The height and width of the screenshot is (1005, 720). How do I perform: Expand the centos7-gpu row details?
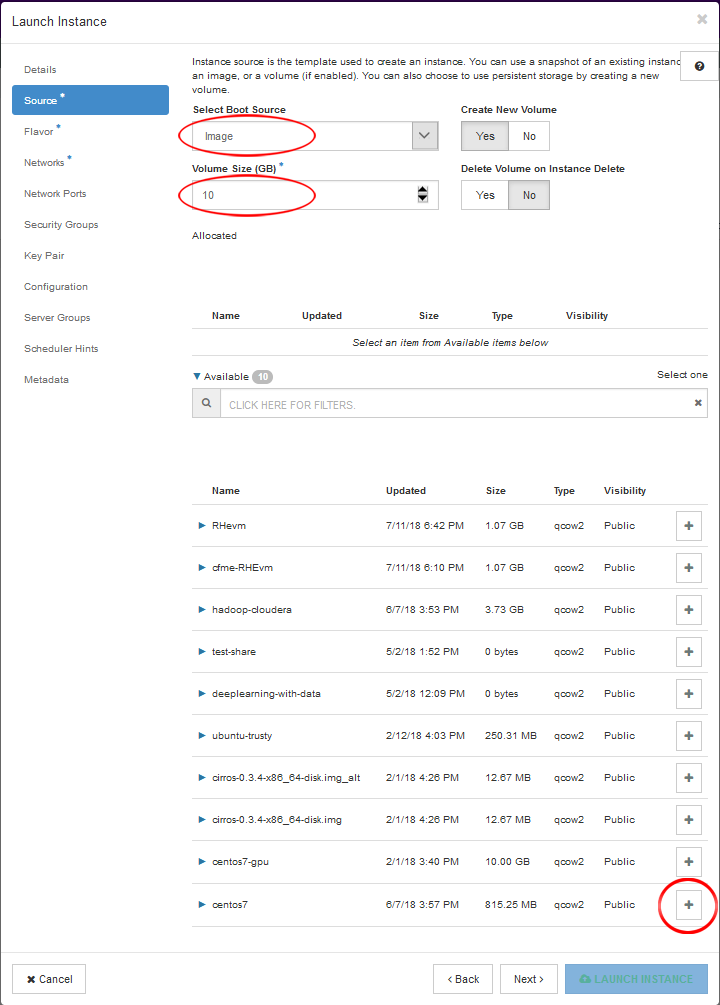point(202,862)
